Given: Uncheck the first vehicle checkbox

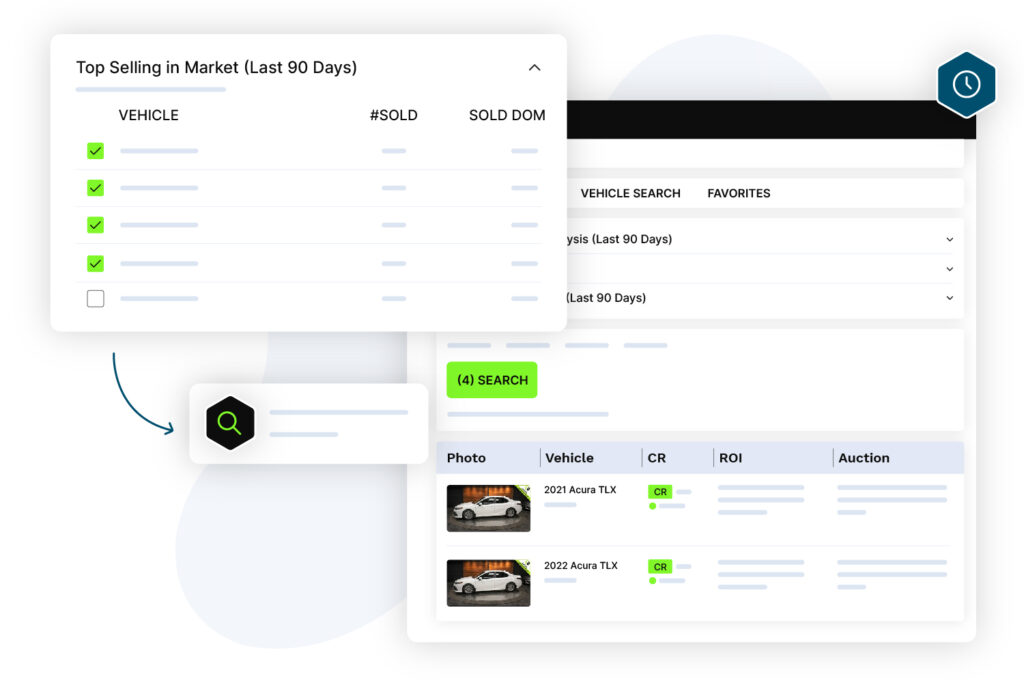Looking at the screenshot, I should 95,151.
